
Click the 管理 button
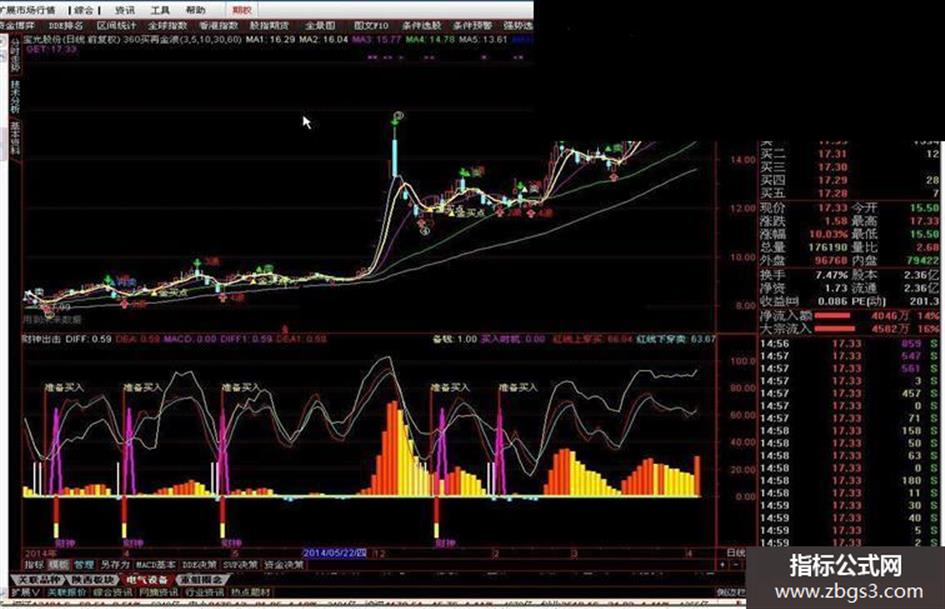pos(84,565)
